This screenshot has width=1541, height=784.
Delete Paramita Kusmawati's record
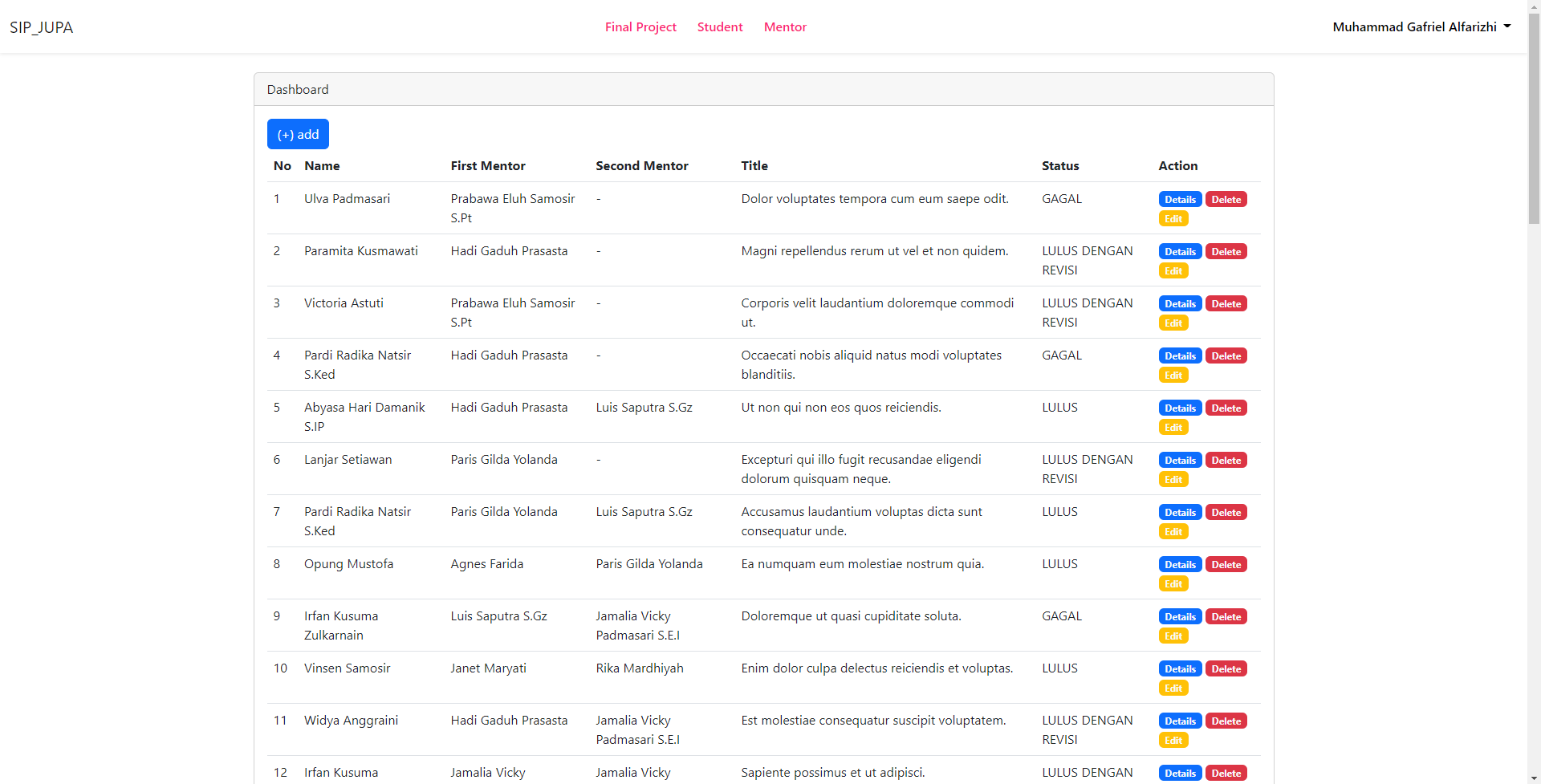(x=1226, y=251)
